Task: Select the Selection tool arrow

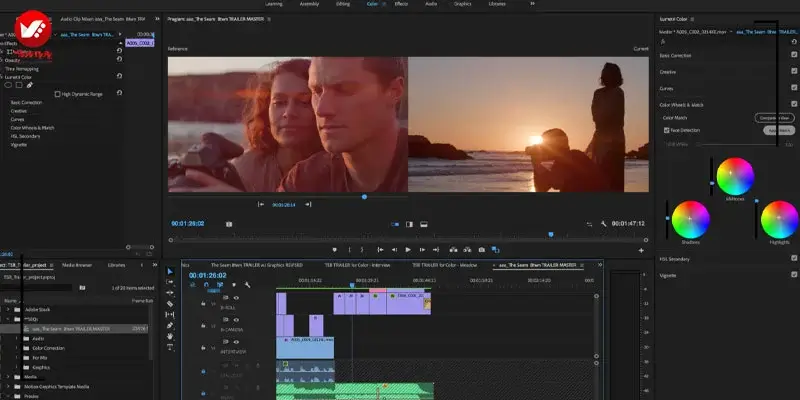Action: point(170,271)
